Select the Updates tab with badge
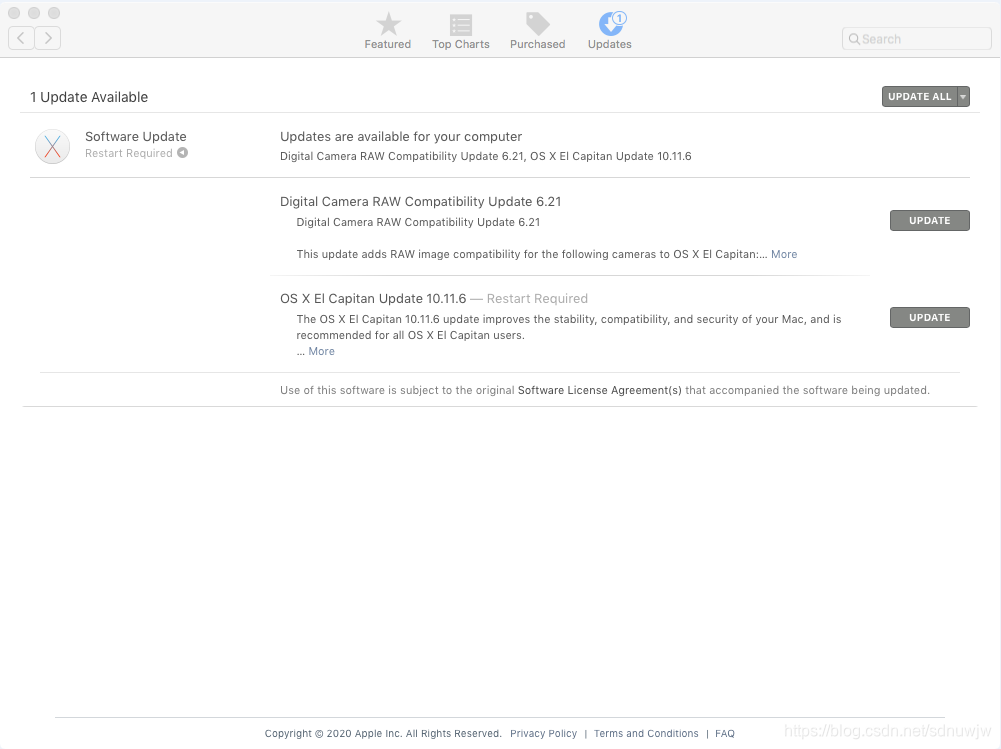Viewport: 1001px width, 749px height. click(x=610, y=31)
